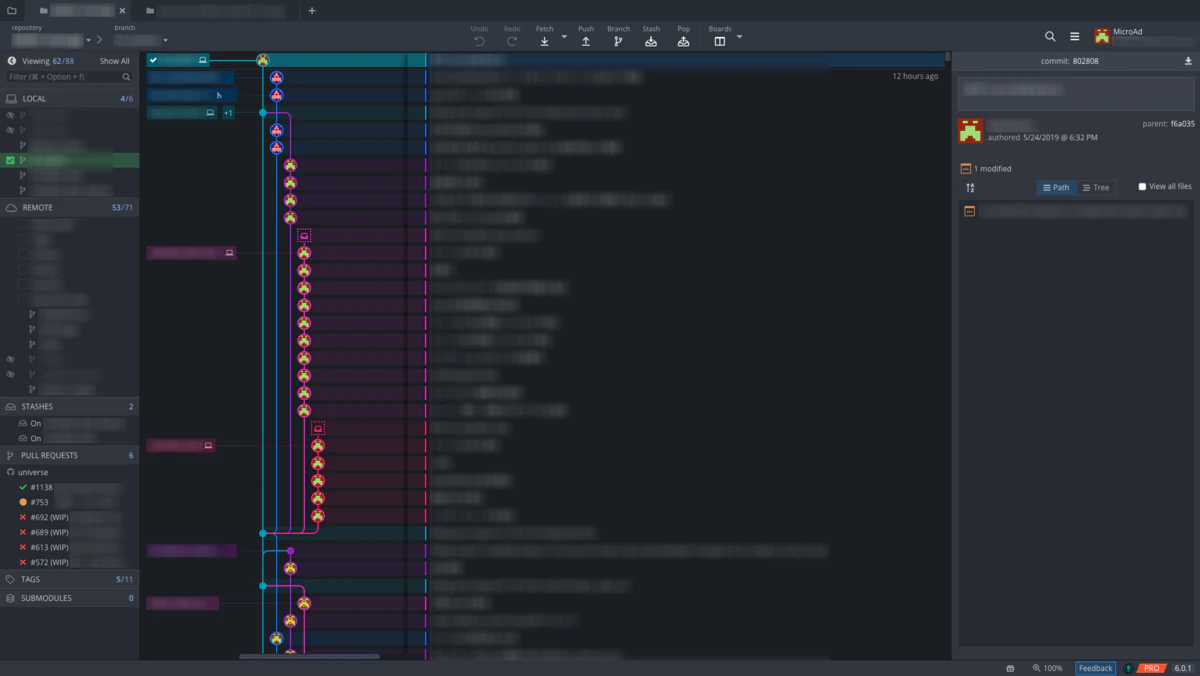Close the first repository tab
This screenshot has height=676, width=1200.
(123, 11)
